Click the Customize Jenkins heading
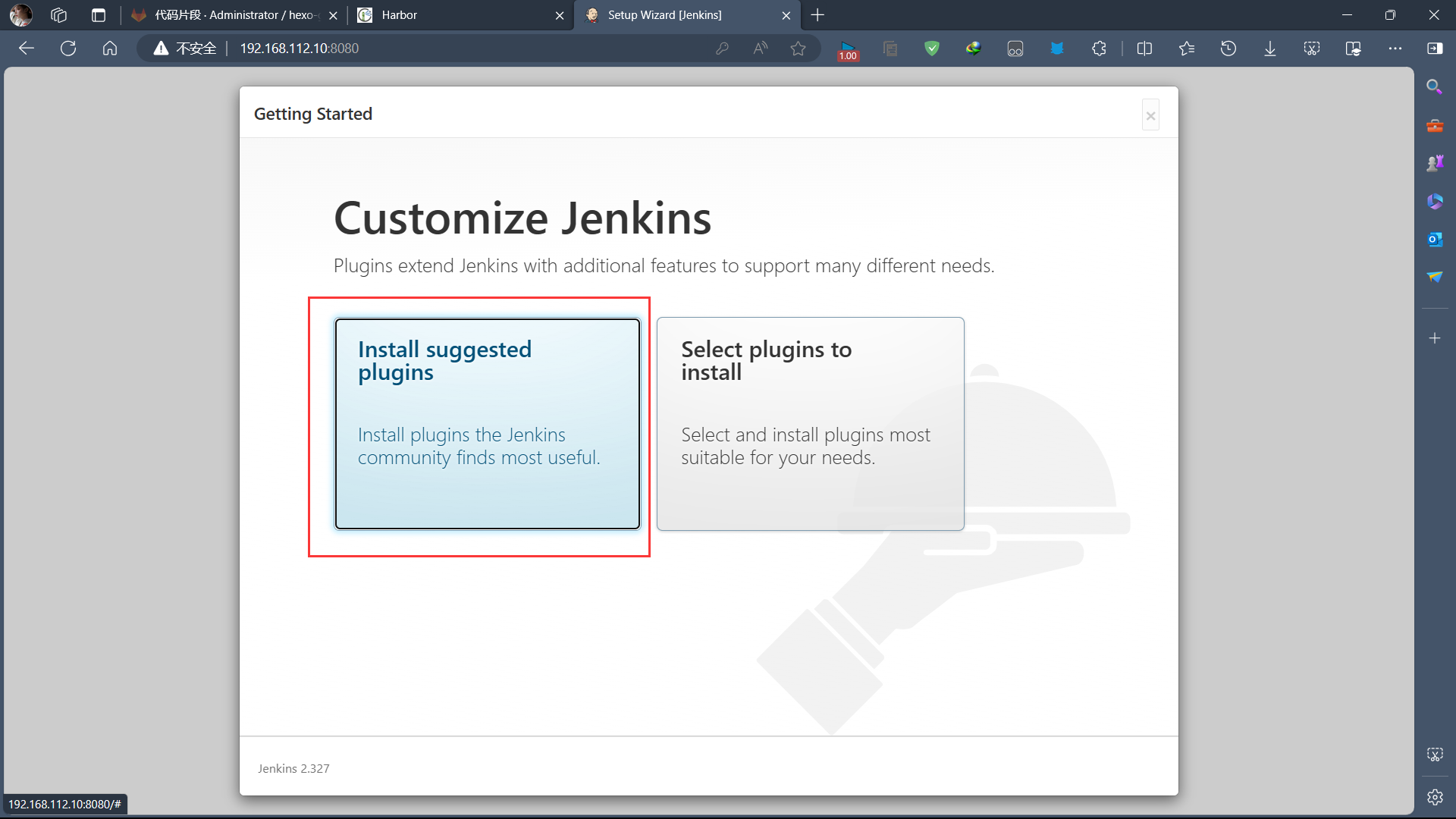 522,218
